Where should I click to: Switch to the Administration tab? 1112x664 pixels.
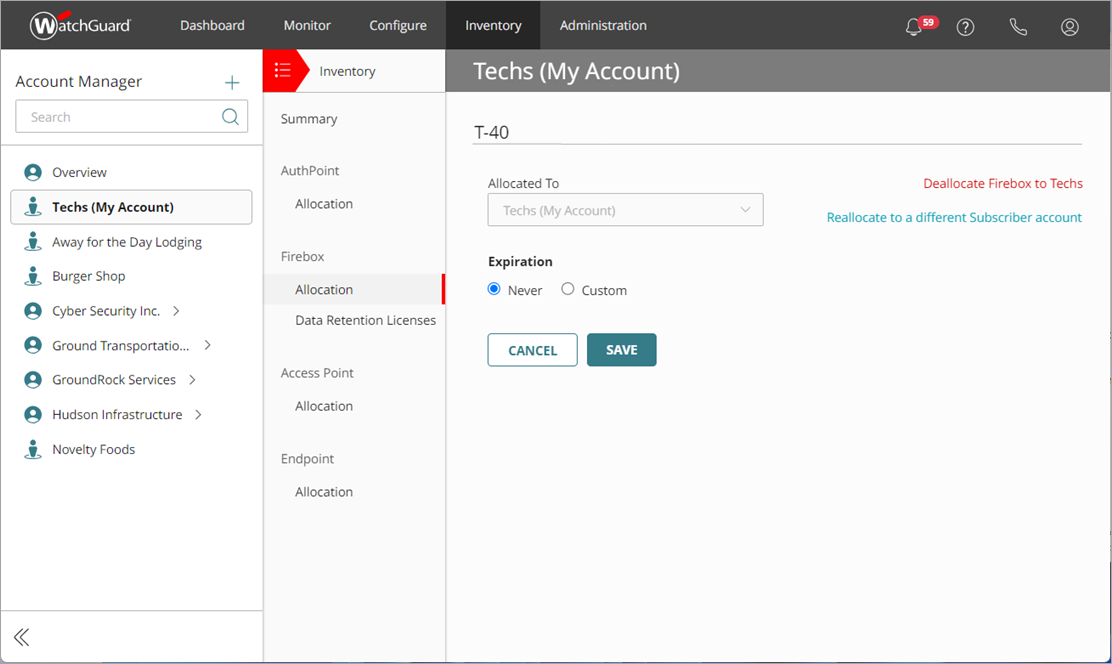point(603,25)
